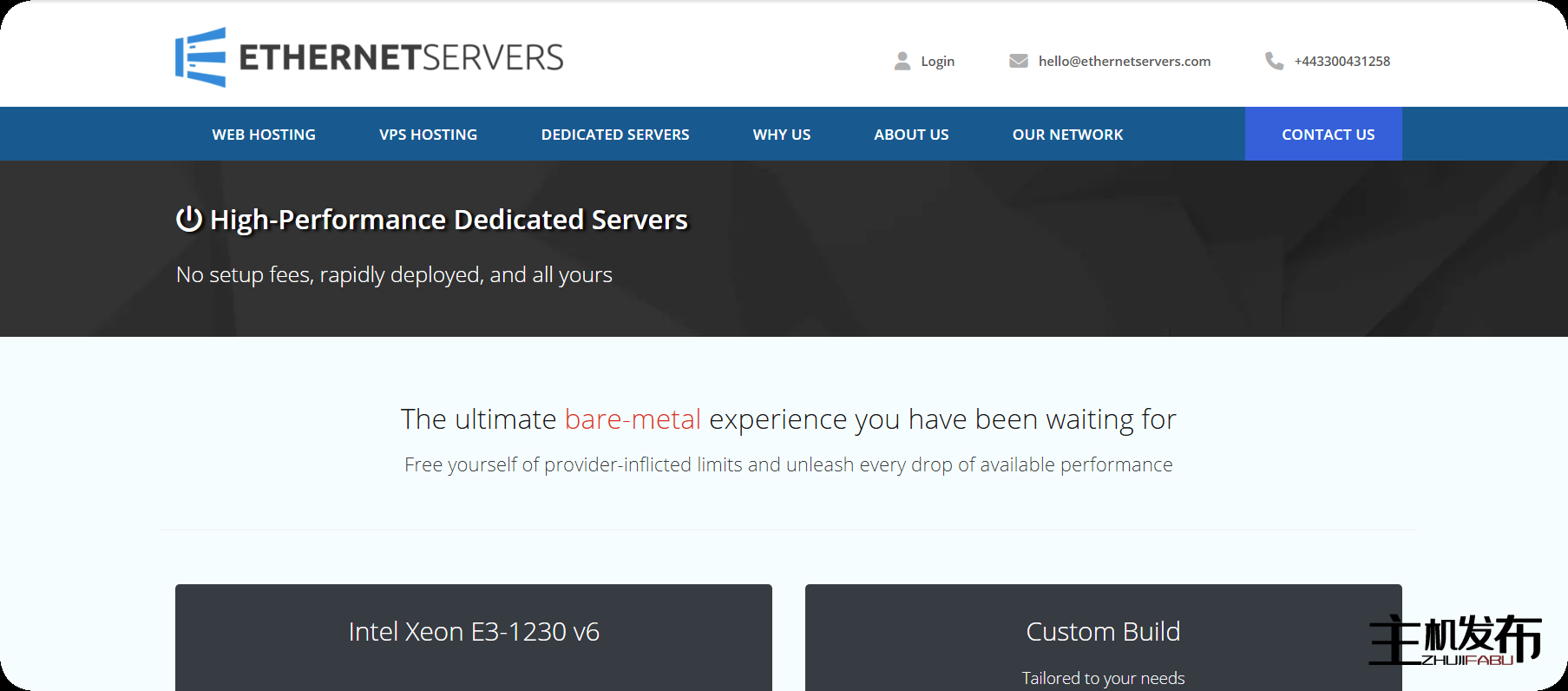This screenshot has width=1568, height=691.
Task: Click the +443300431258 phone number
Action: tap(1342, 62)
